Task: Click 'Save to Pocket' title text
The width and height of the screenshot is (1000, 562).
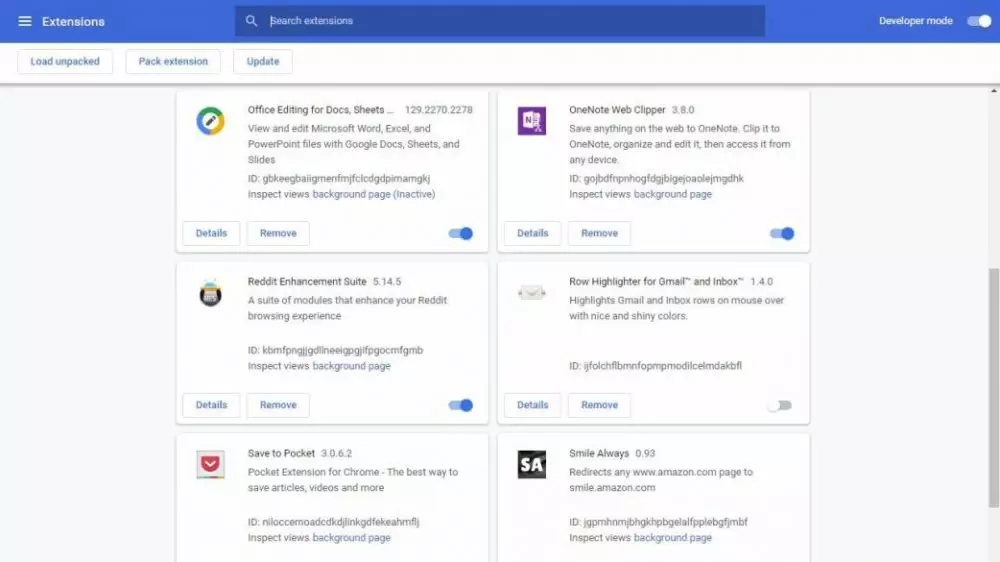Action: 281,453
